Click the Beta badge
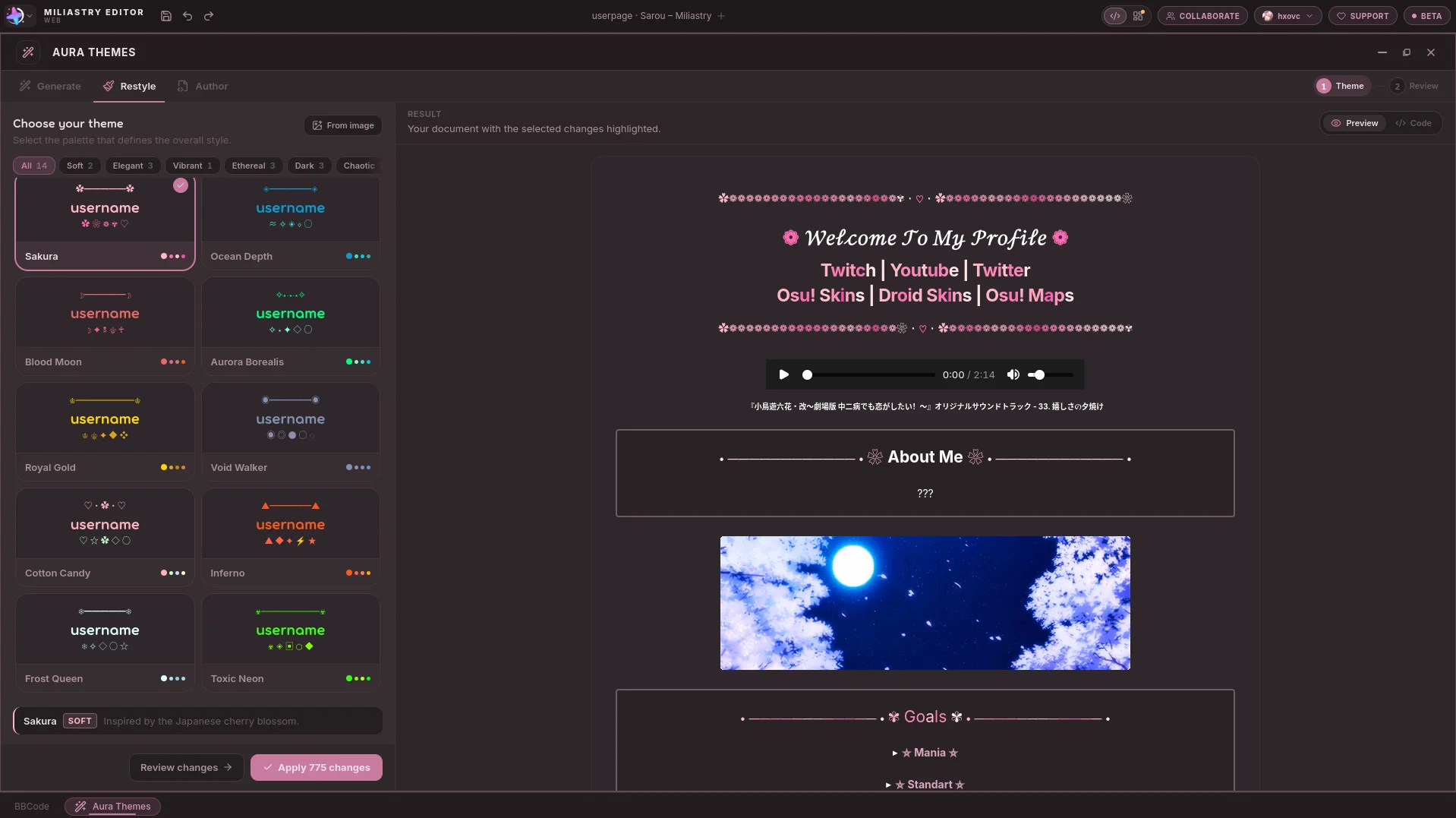Screen dimensions: 1456x818 pos(1426,15)
